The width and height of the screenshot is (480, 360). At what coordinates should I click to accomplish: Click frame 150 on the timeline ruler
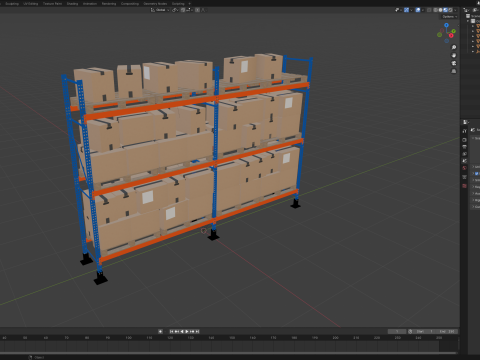[x=232, y=338]
